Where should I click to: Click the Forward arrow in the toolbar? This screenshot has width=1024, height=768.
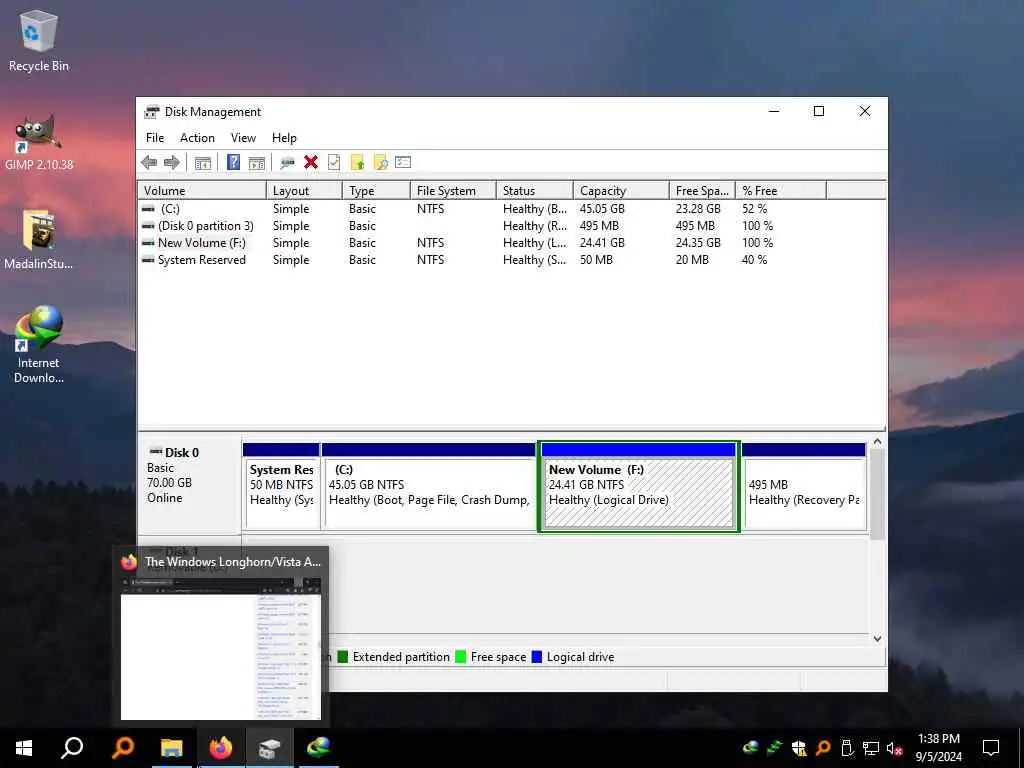[172, 163]
